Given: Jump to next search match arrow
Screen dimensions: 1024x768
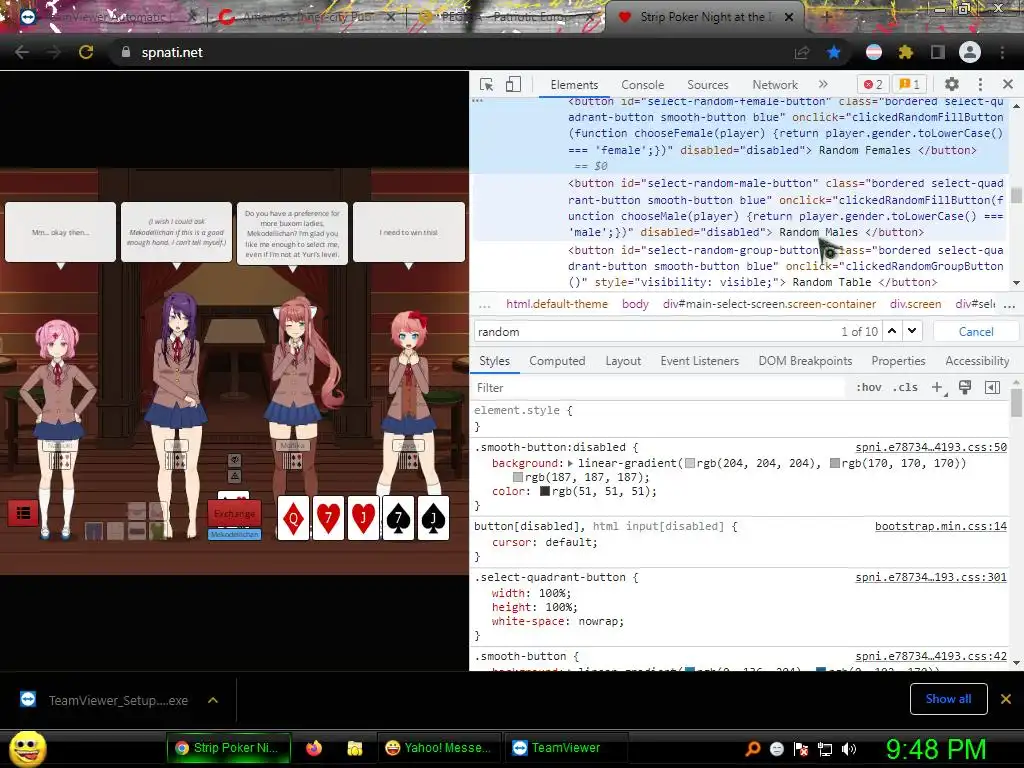Looking at the screenshot, I should (x=912, y=331).
